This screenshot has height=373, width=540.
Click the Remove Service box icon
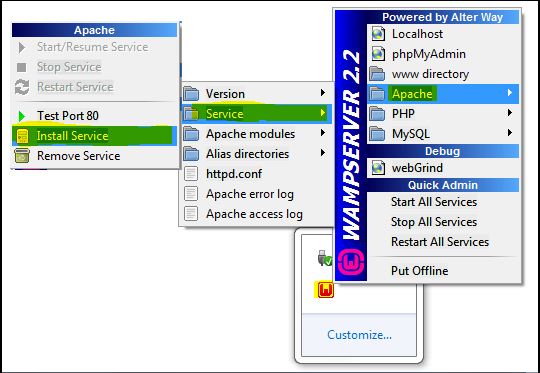pos(22,156)
